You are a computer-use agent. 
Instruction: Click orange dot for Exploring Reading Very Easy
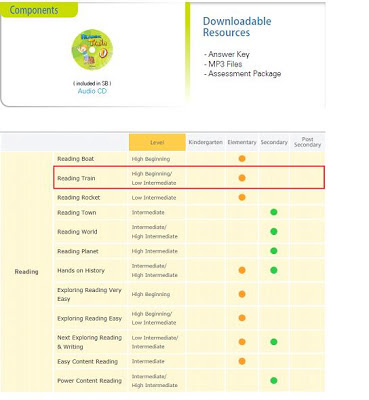(x=242, y=294)
